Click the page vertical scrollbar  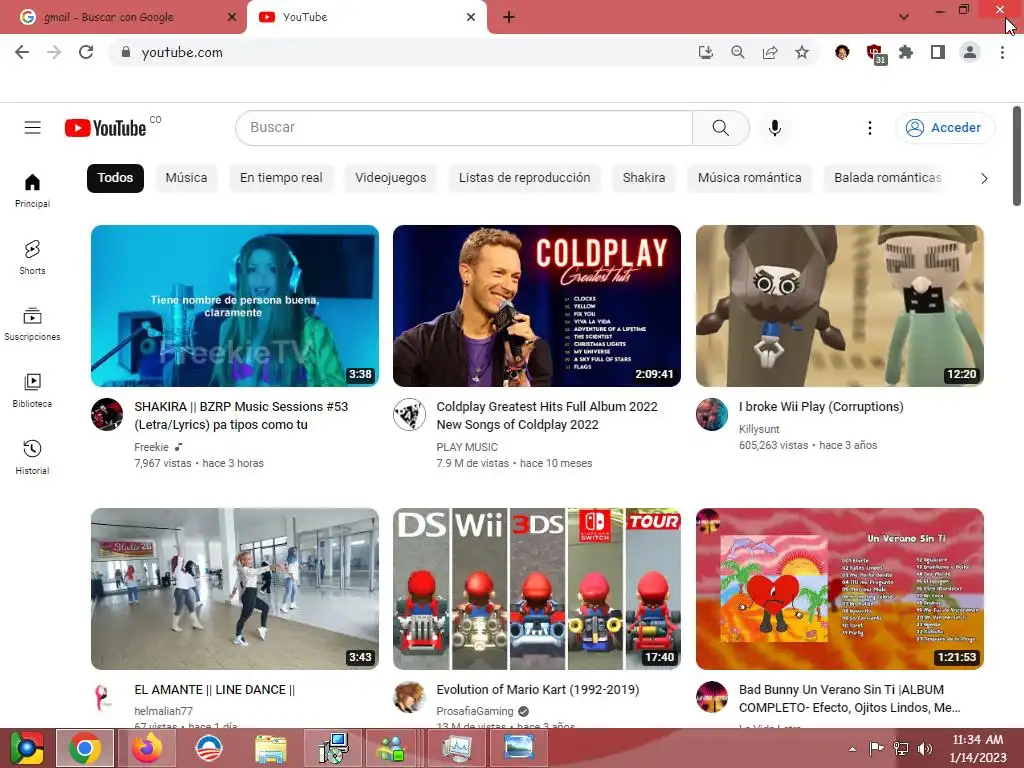[1016, 157]
